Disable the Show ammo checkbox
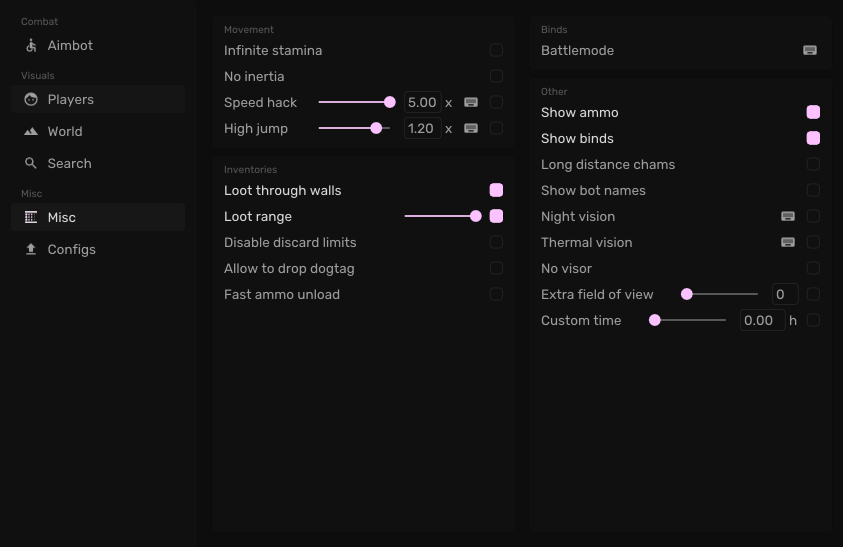Screen dimensions: 843x547 (813, 113)
